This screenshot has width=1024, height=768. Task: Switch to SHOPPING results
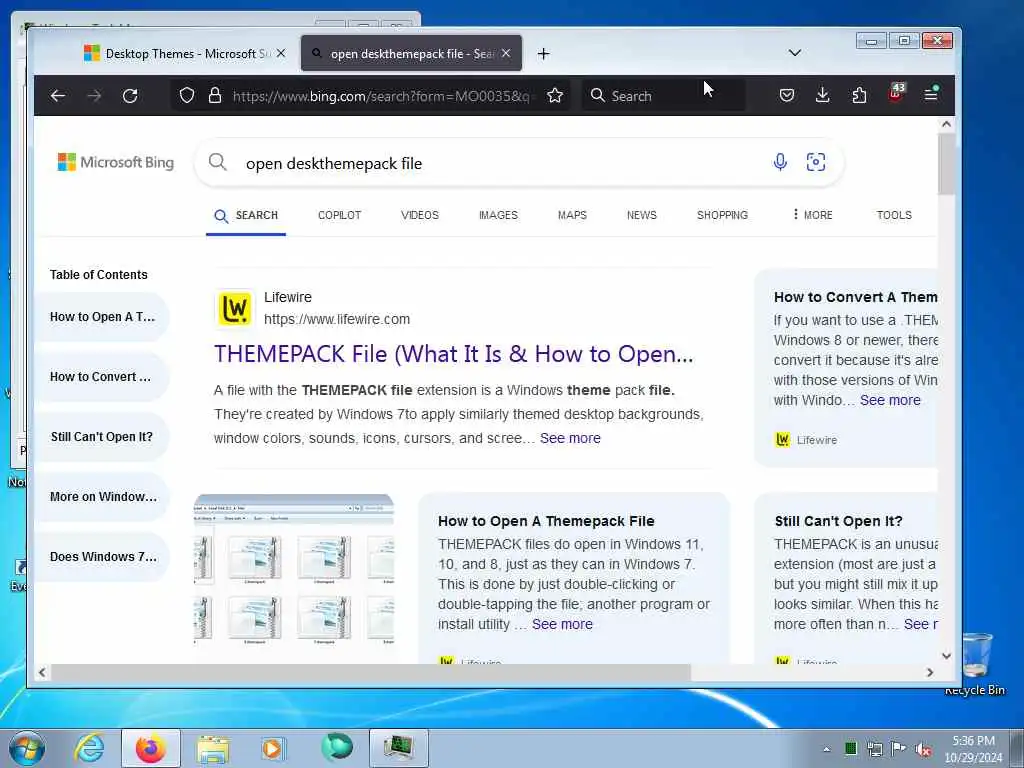pyautogui.click(x=722, y=215)
